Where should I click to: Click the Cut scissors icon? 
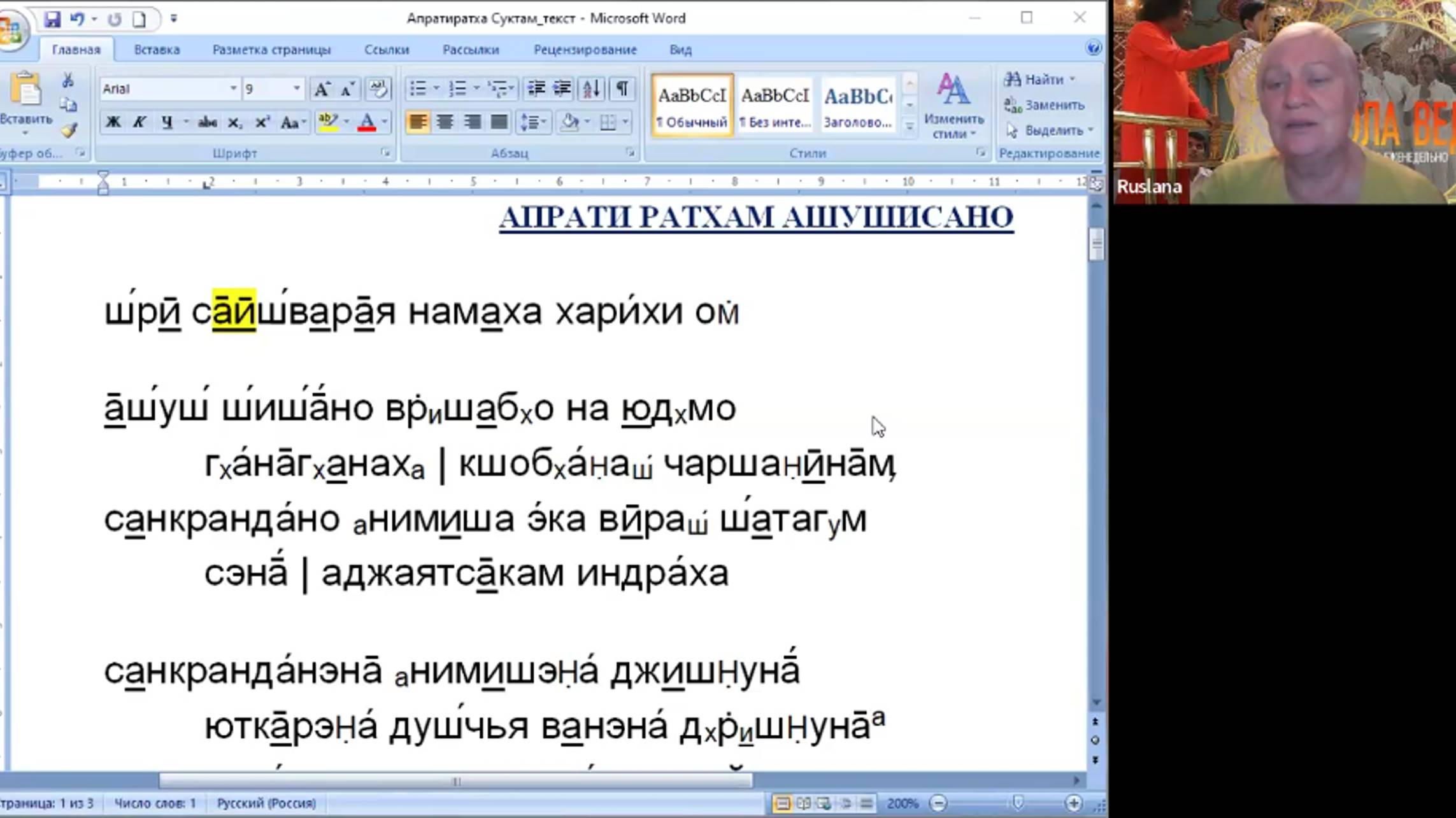coord(68,80)
